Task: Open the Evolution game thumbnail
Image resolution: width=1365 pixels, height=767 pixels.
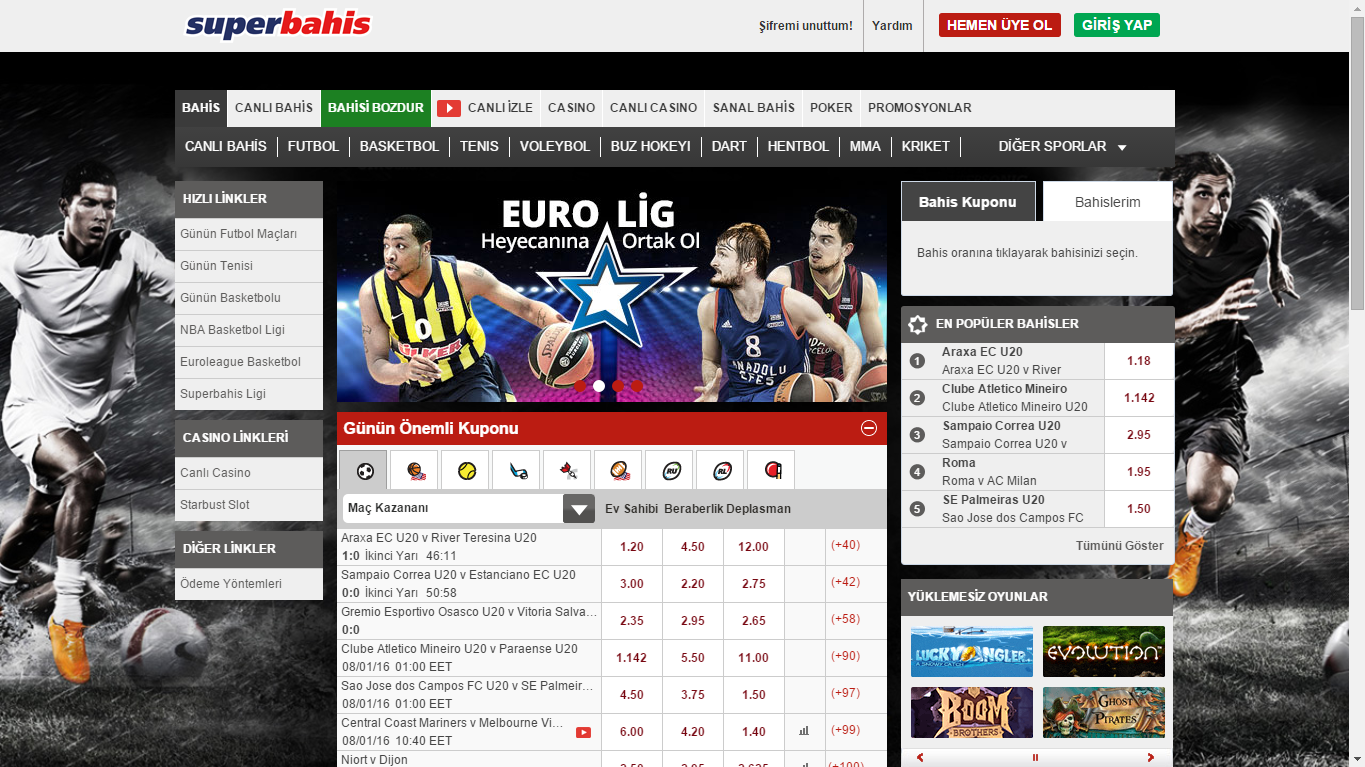Action: point(1104,652)
